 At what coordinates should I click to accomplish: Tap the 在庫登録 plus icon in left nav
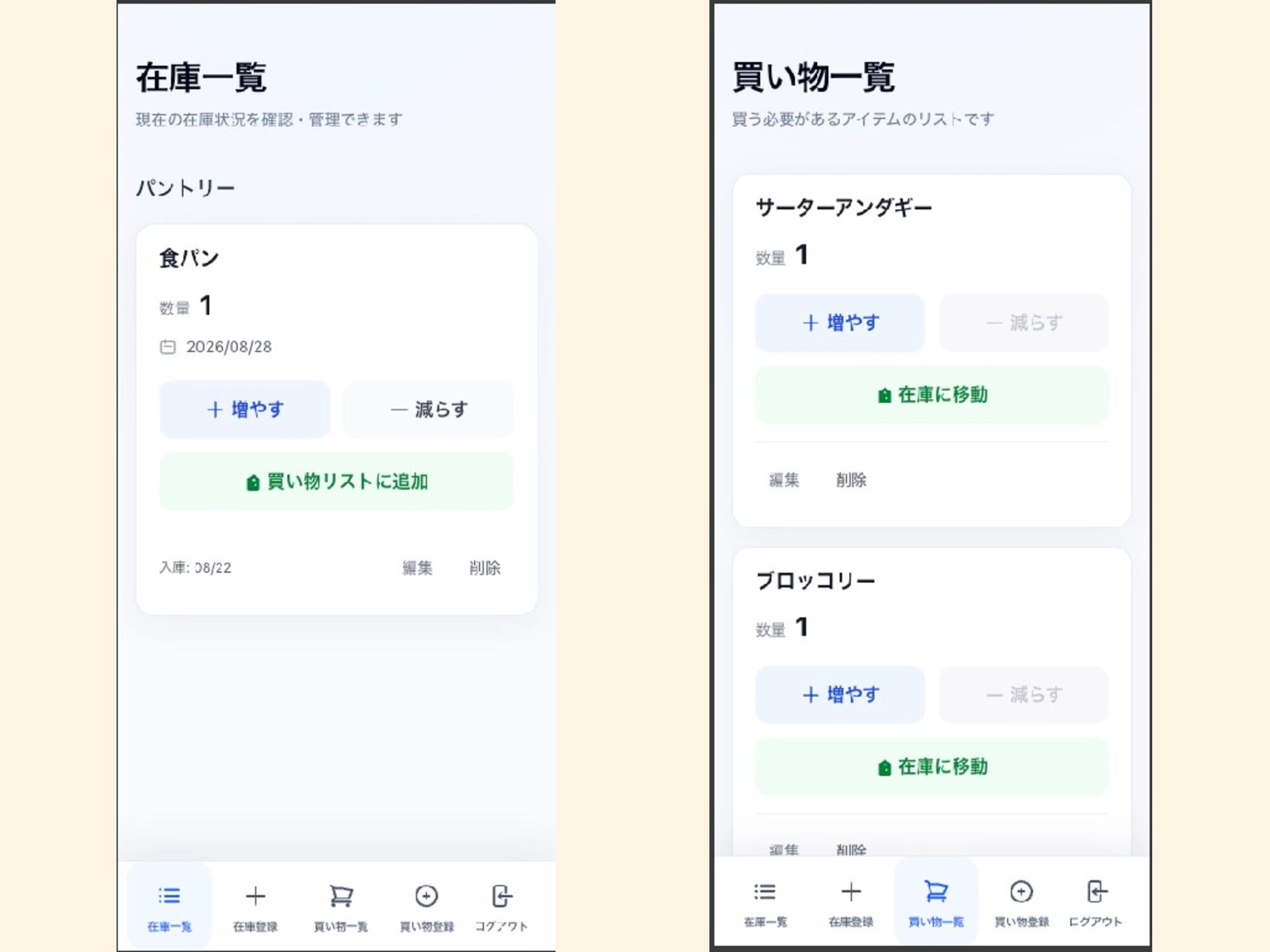(255, 896)
